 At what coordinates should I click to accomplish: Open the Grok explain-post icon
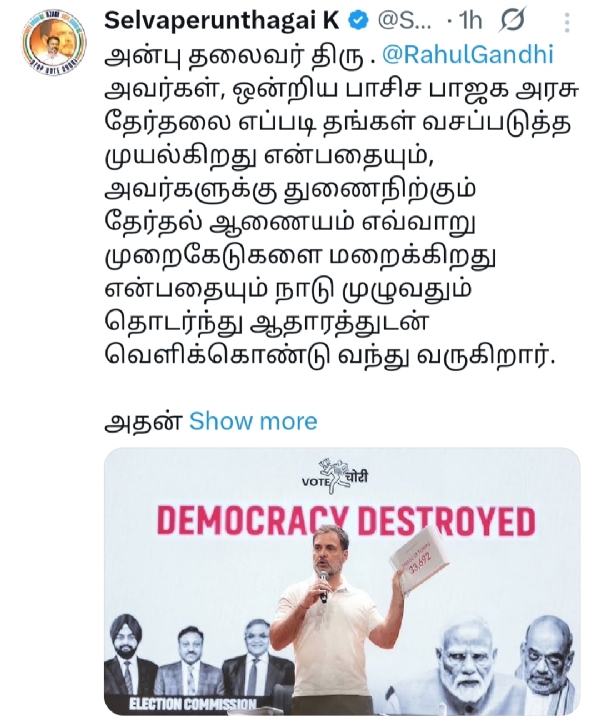[x=512, y=20]
